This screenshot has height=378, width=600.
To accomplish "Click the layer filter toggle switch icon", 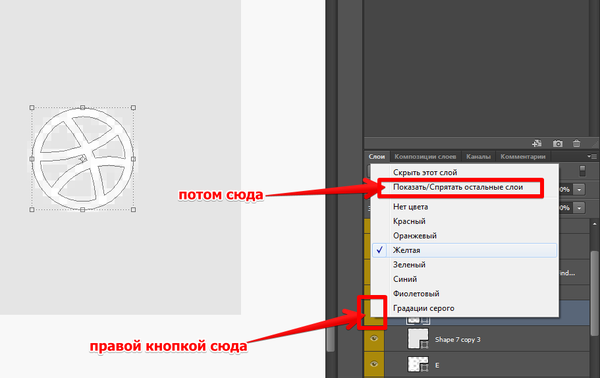I will click(x=582, y=171).
